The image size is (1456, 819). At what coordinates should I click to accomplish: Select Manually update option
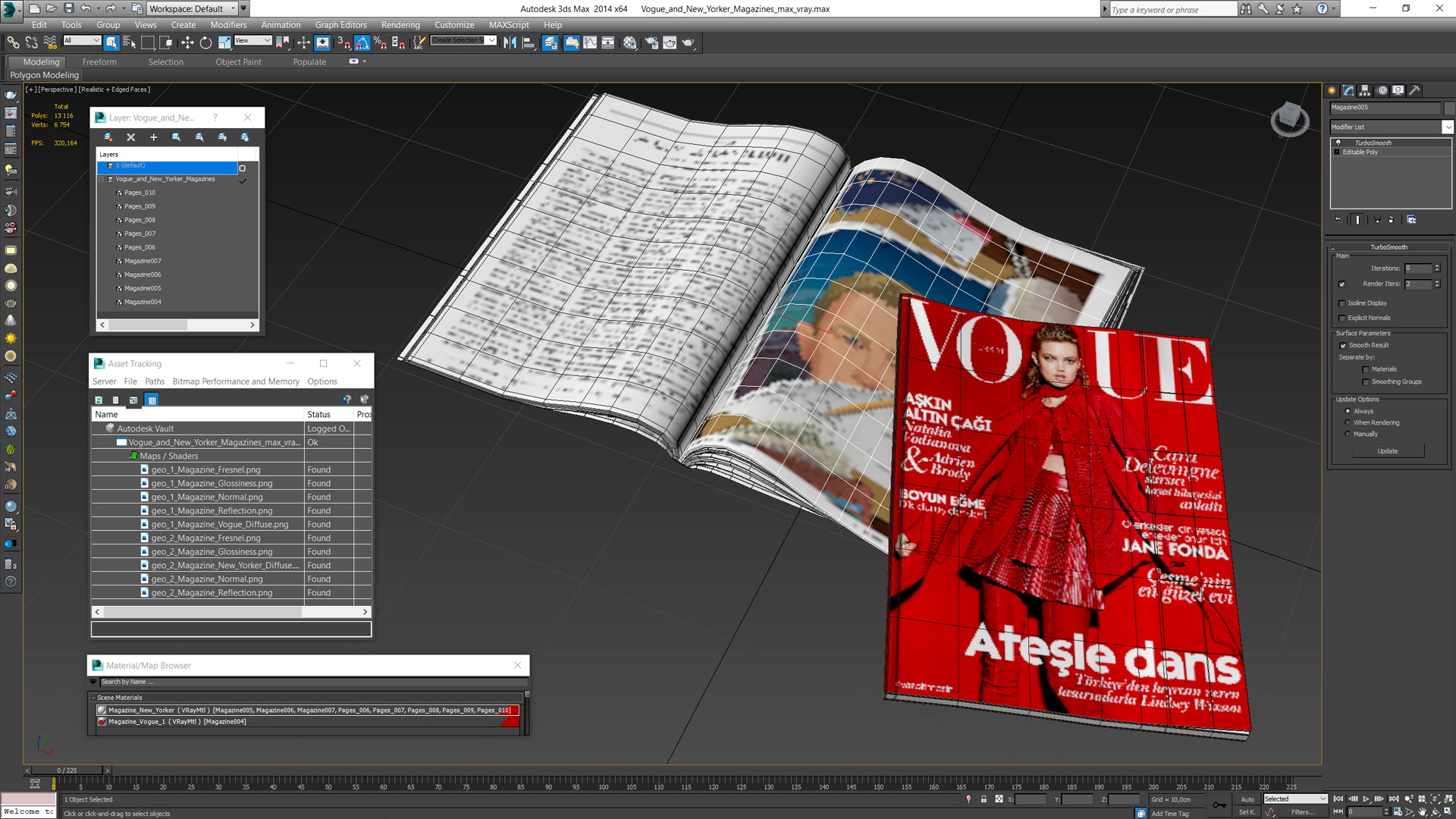[1348, 434]
